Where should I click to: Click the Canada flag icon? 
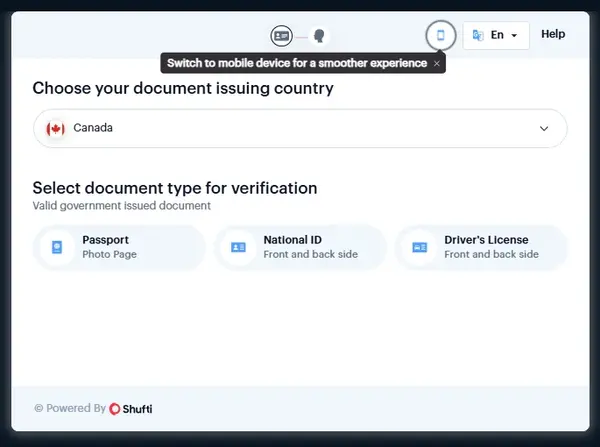56,128
